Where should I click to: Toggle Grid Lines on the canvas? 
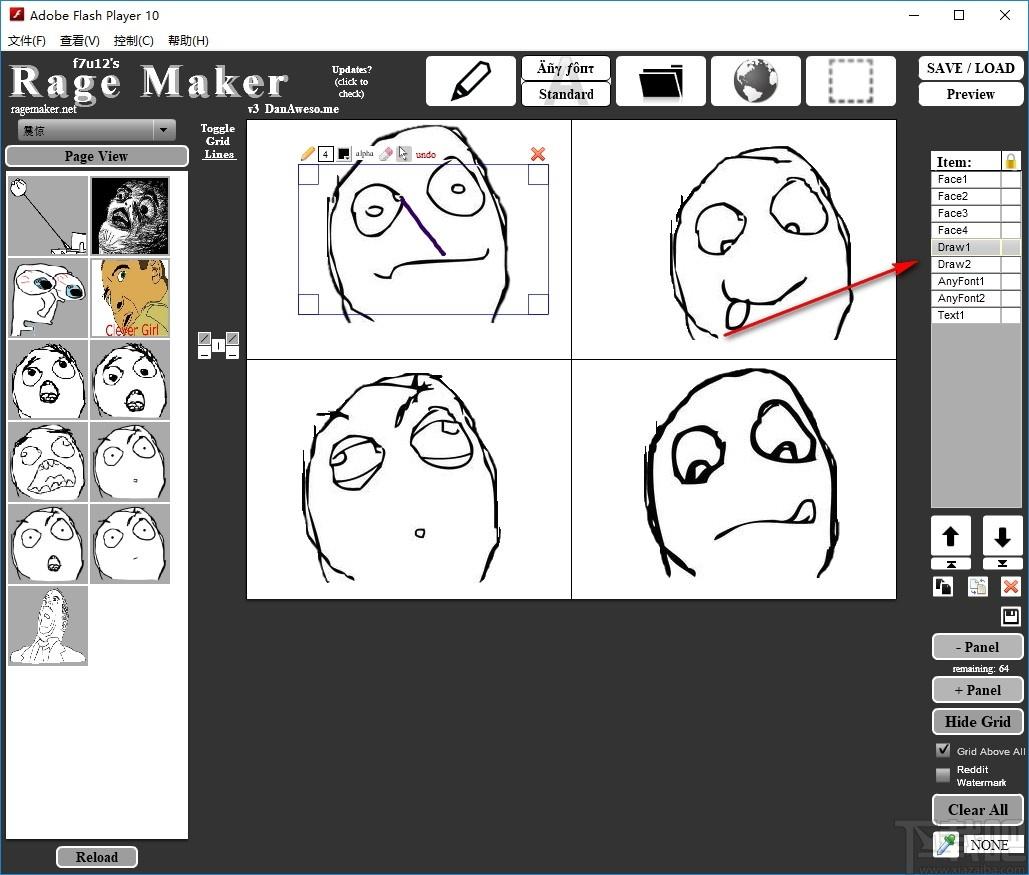pyautogui.click(x=218, y=141)
